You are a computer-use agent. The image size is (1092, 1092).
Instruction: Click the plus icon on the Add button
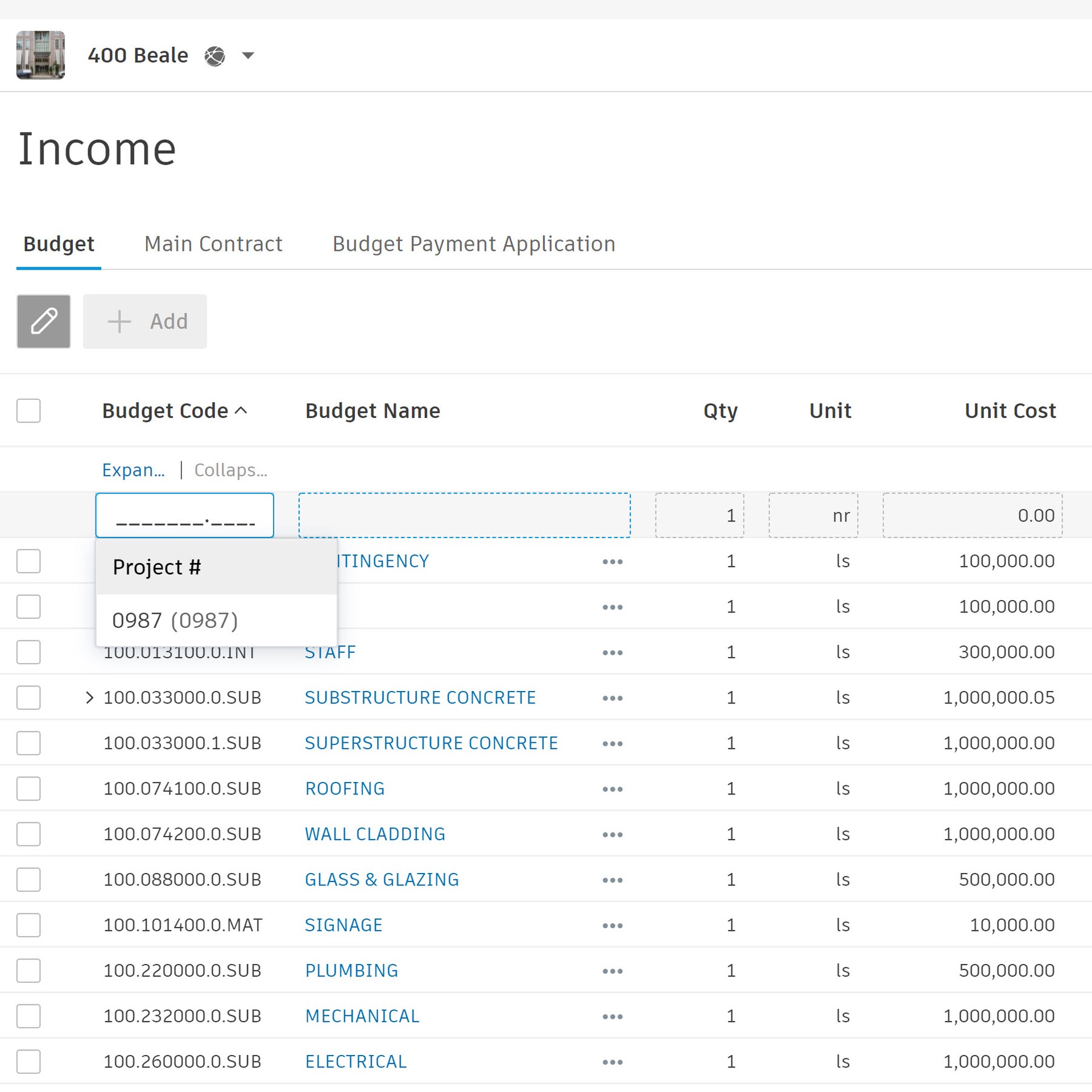pyautogui.click(x=119, y=321)
